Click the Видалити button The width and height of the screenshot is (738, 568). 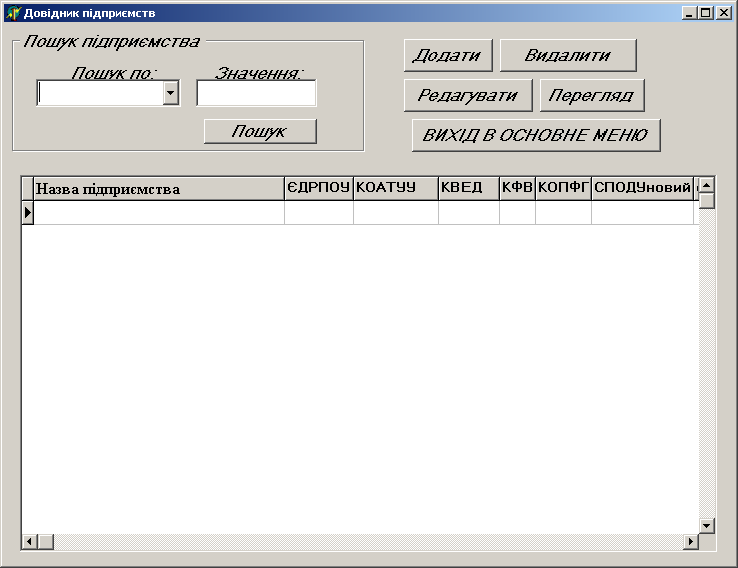[568, 56]
